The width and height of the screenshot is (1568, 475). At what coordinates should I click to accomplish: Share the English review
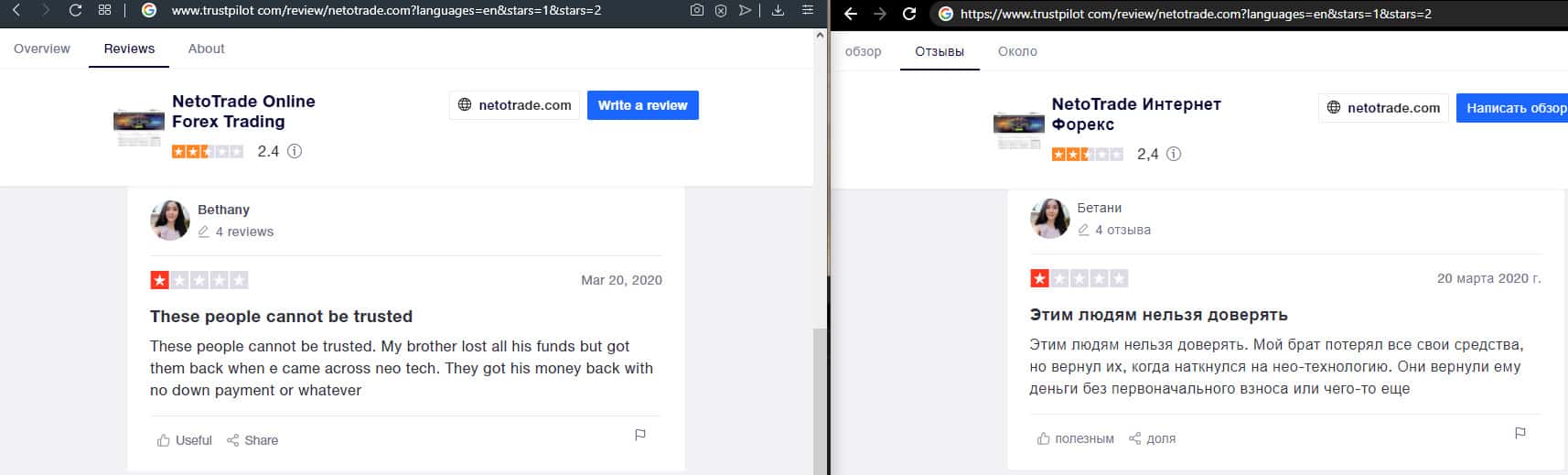252,440
